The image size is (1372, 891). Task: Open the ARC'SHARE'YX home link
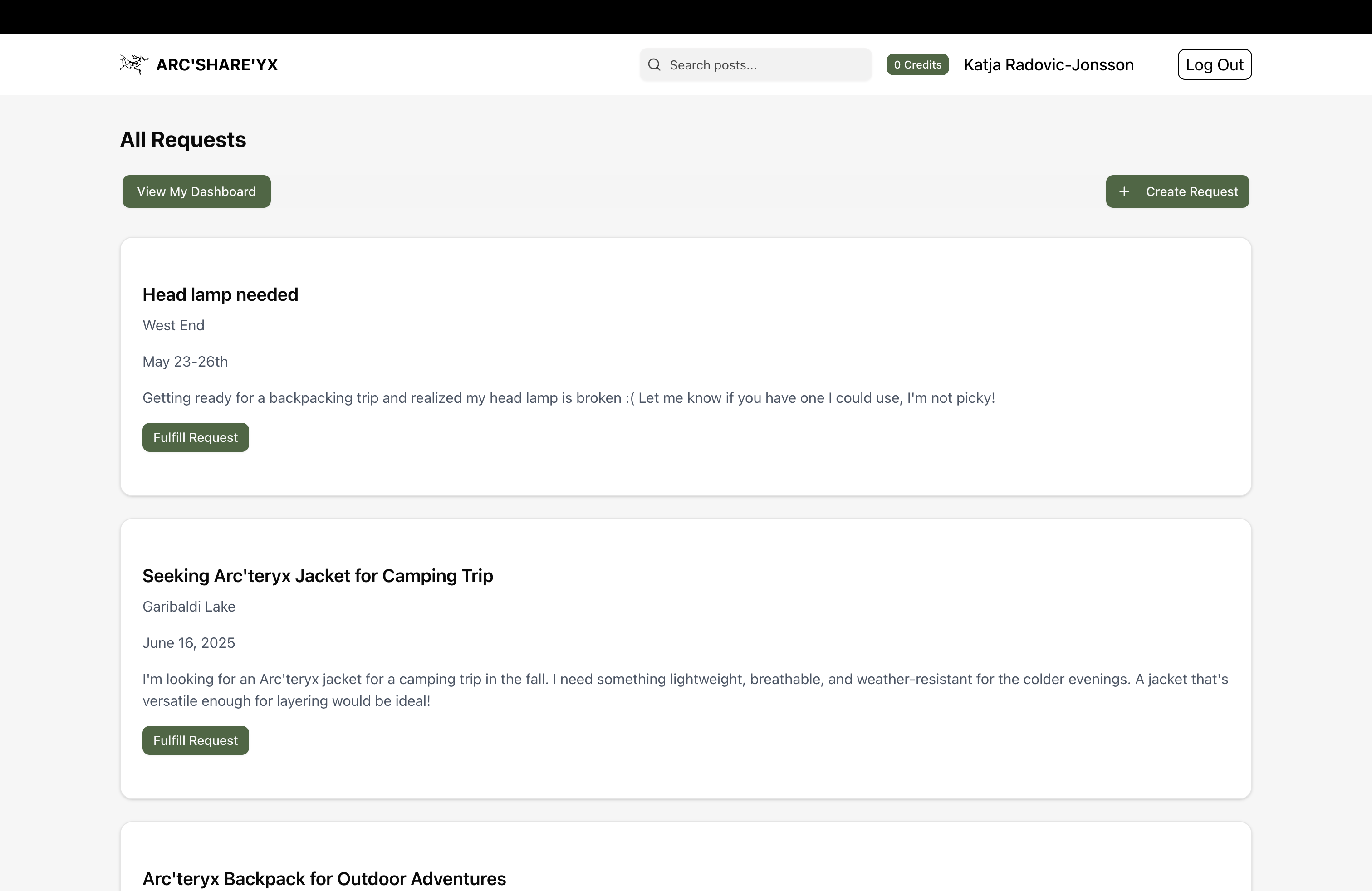(x=217, y=64)
